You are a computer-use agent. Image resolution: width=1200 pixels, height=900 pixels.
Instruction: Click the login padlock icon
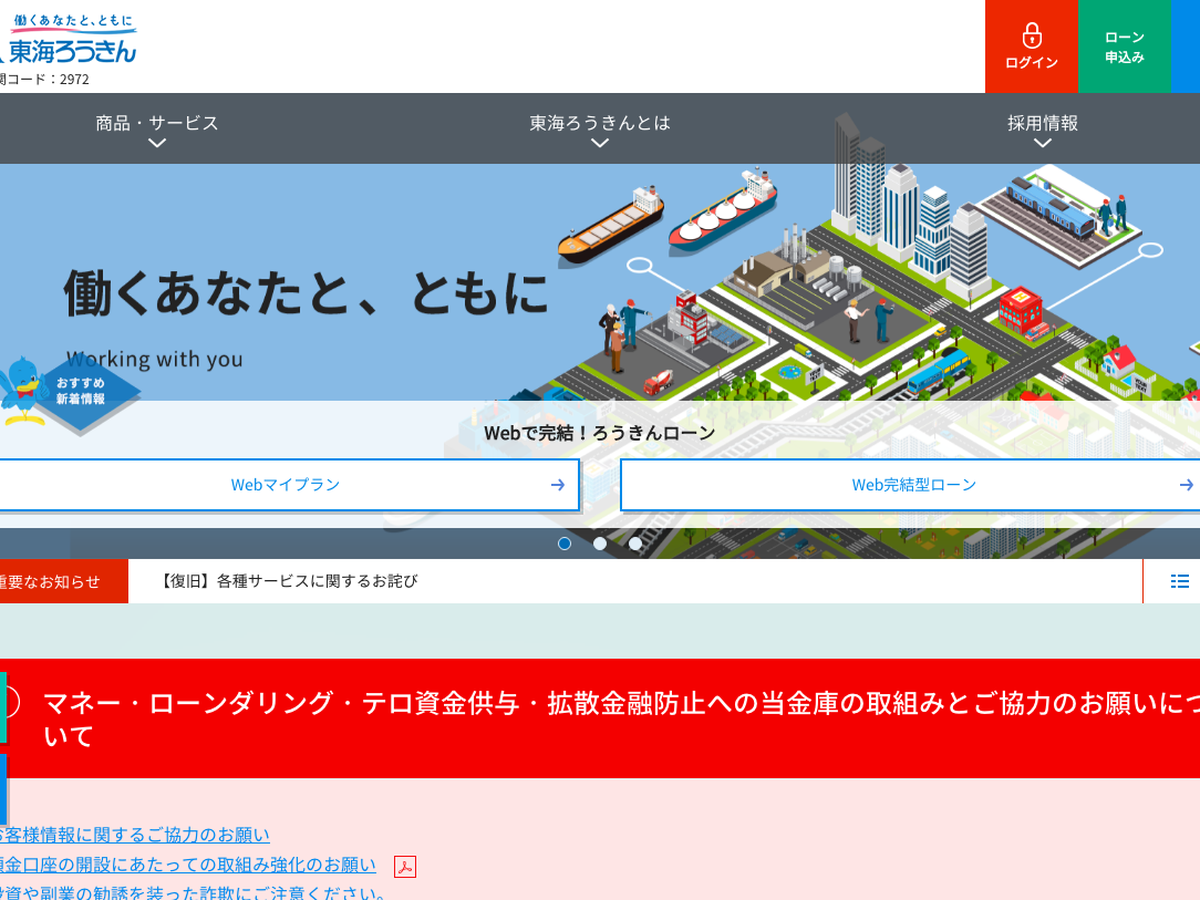coord(1031,36)
